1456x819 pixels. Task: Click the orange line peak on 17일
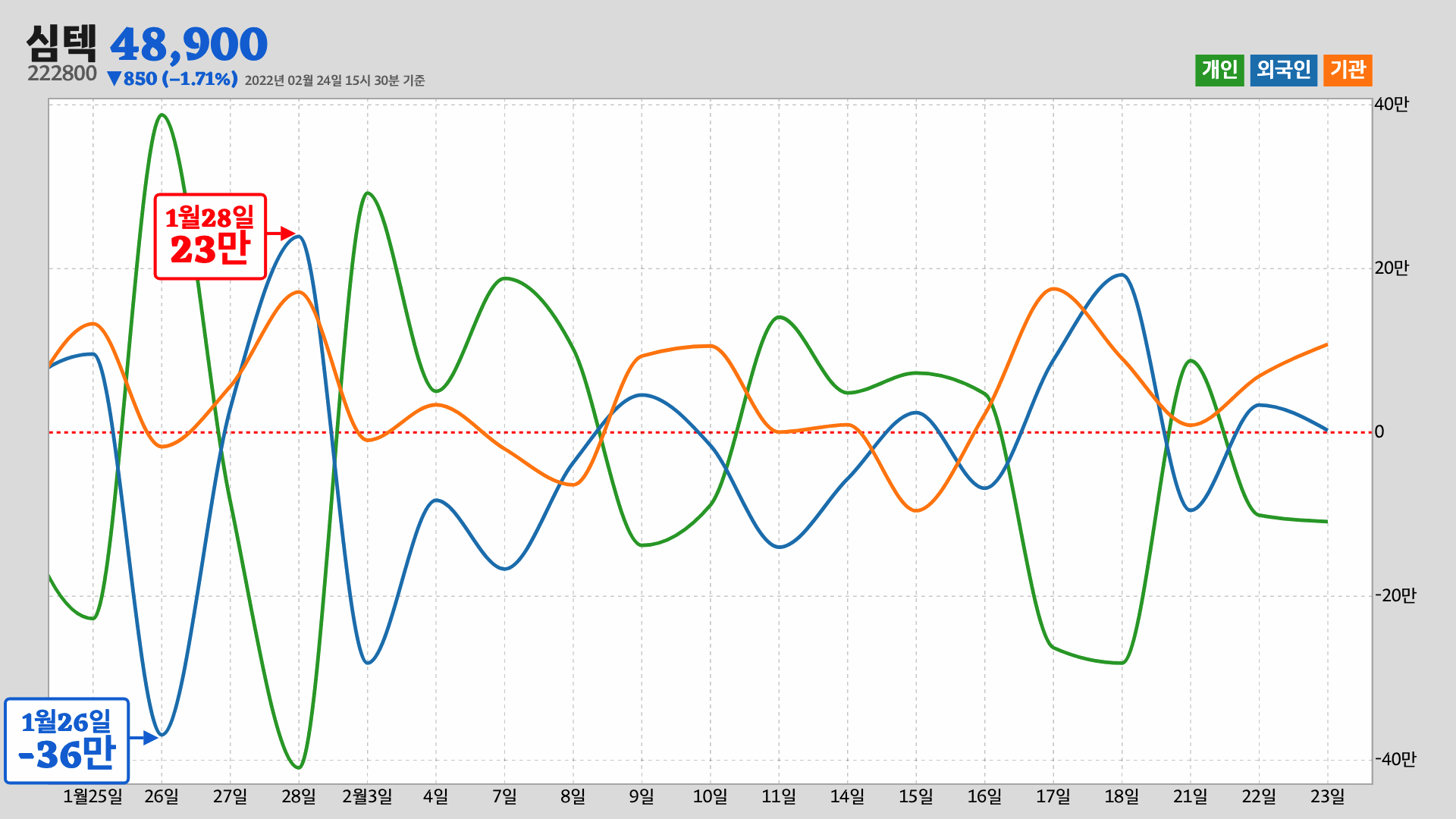point(1054,289)
